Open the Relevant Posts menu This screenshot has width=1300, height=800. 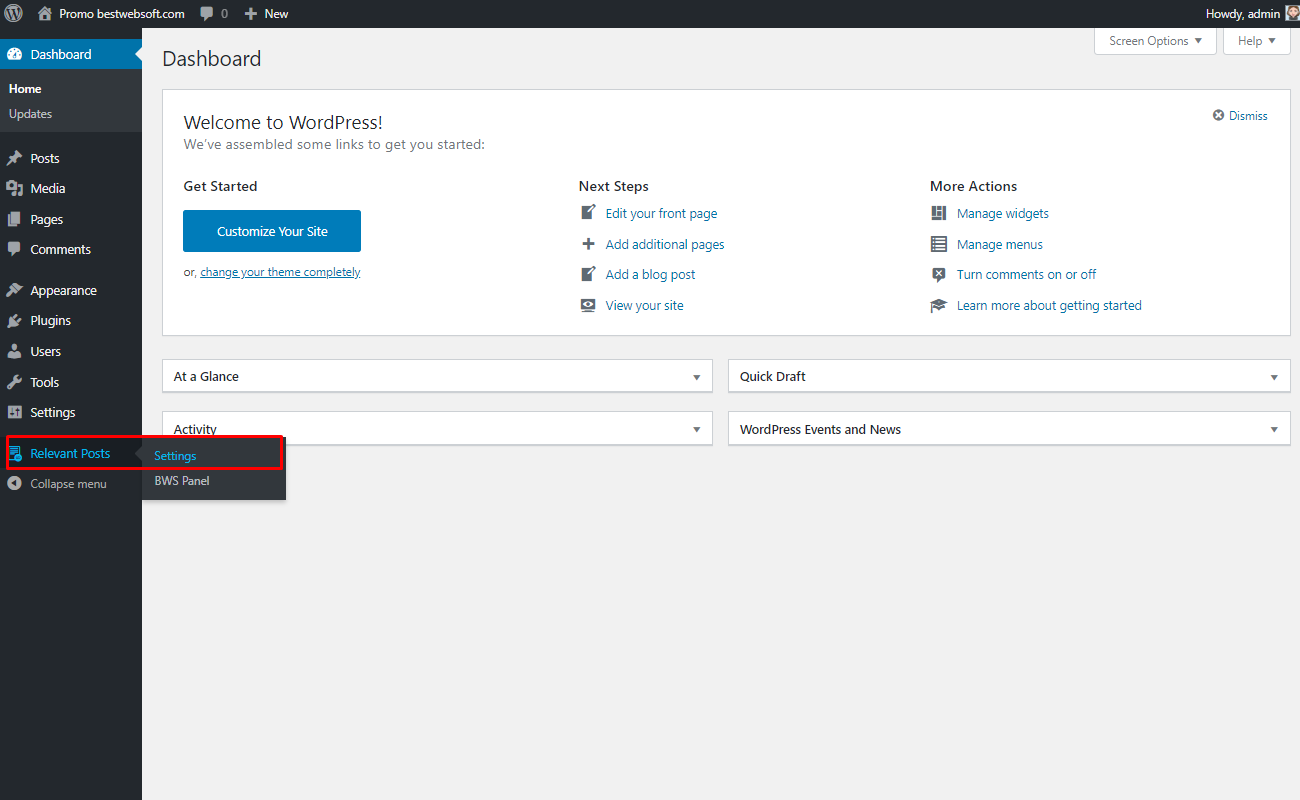(71, 454)
